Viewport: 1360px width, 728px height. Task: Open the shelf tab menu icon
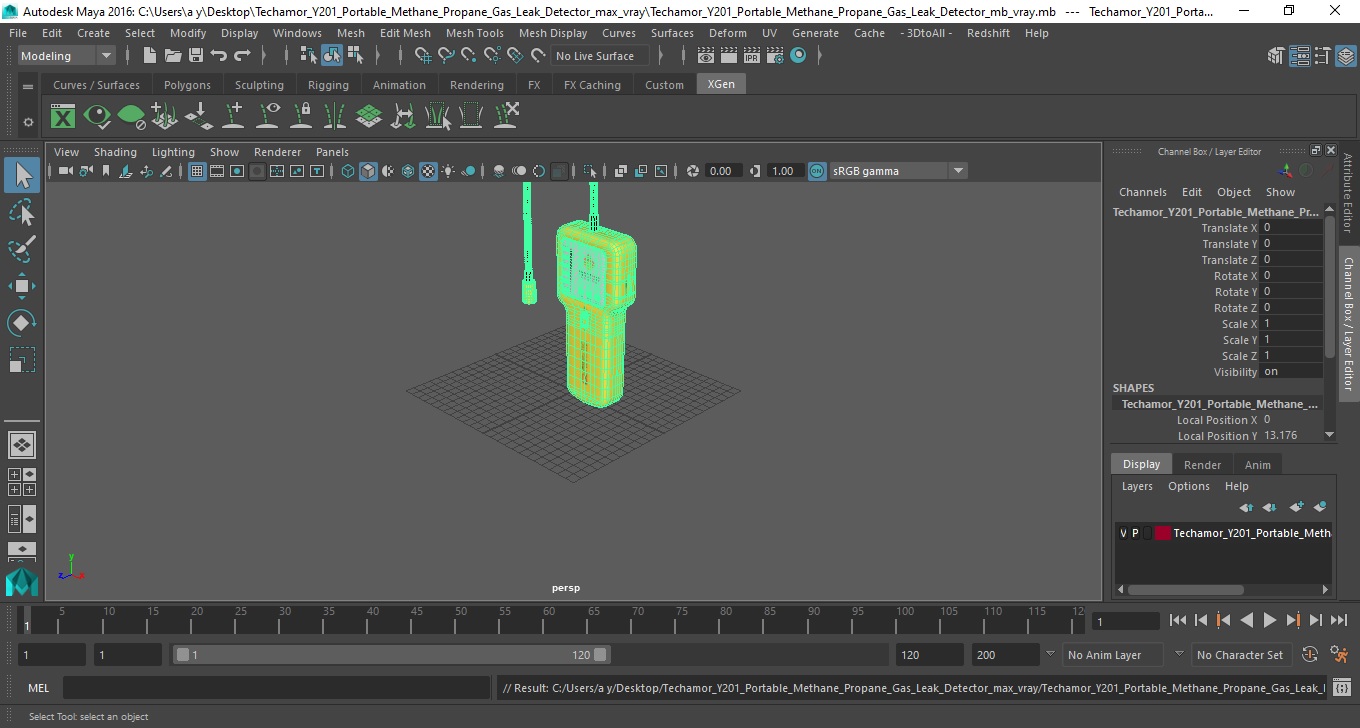[28, 86]
